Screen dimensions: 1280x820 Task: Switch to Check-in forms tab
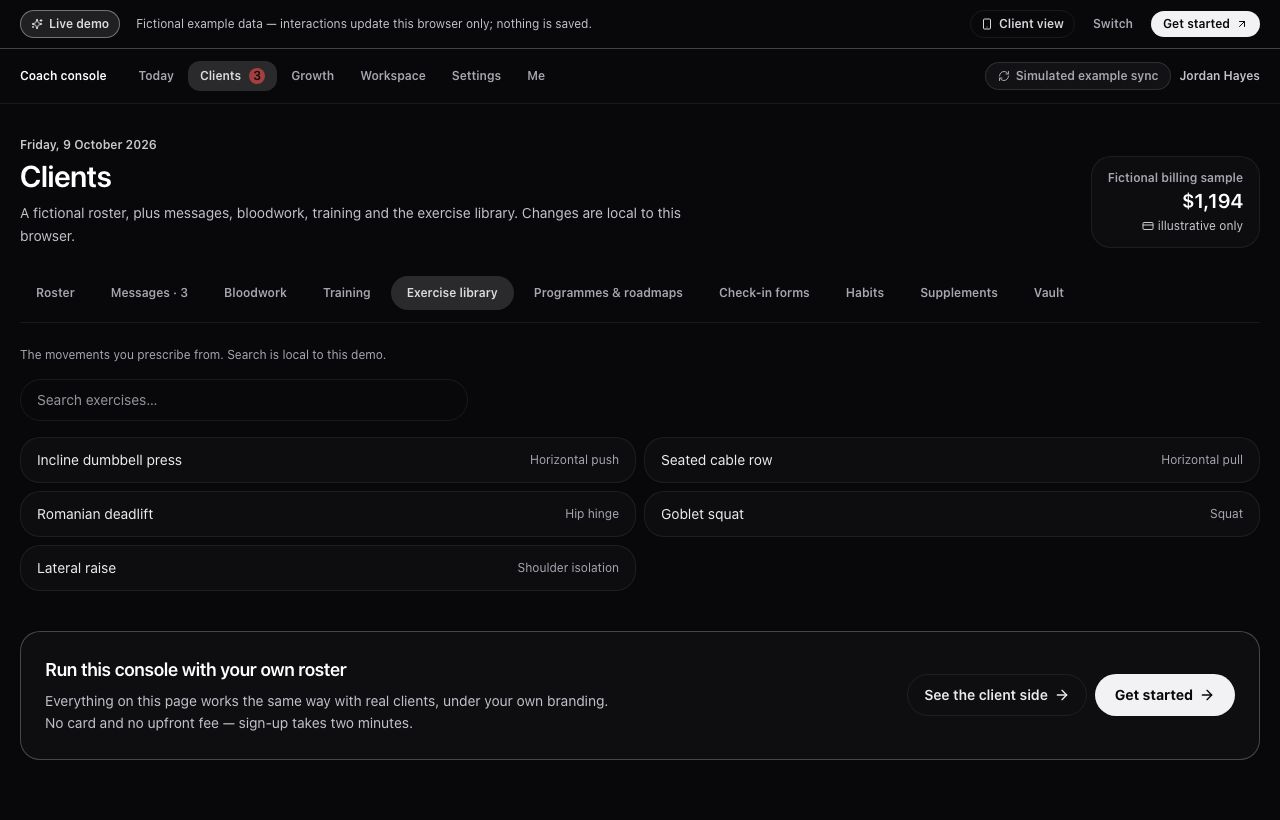(764, 293)
